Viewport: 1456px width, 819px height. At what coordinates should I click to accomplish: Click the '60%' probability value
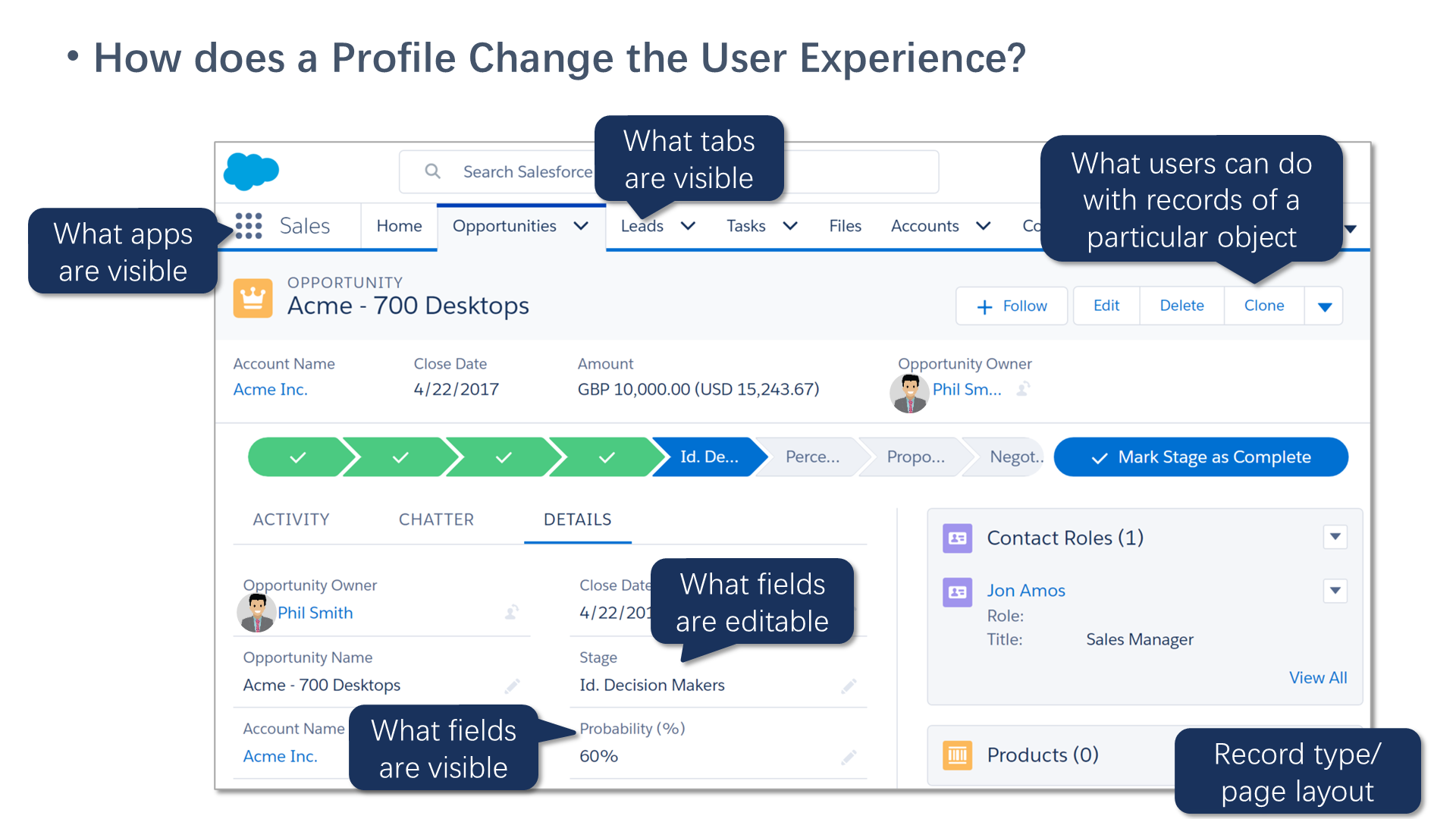598,757
